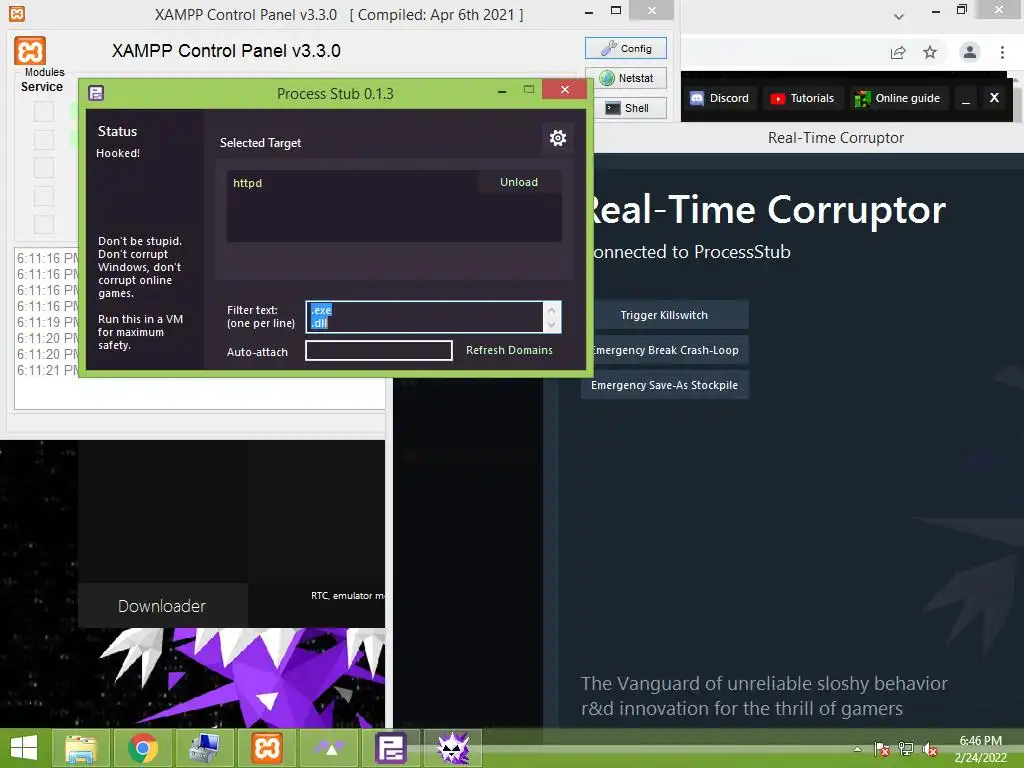Open the network tray icon
The height and width of the screenshot is (768, 1024).
pyautogui.click(x=906, y=749)
